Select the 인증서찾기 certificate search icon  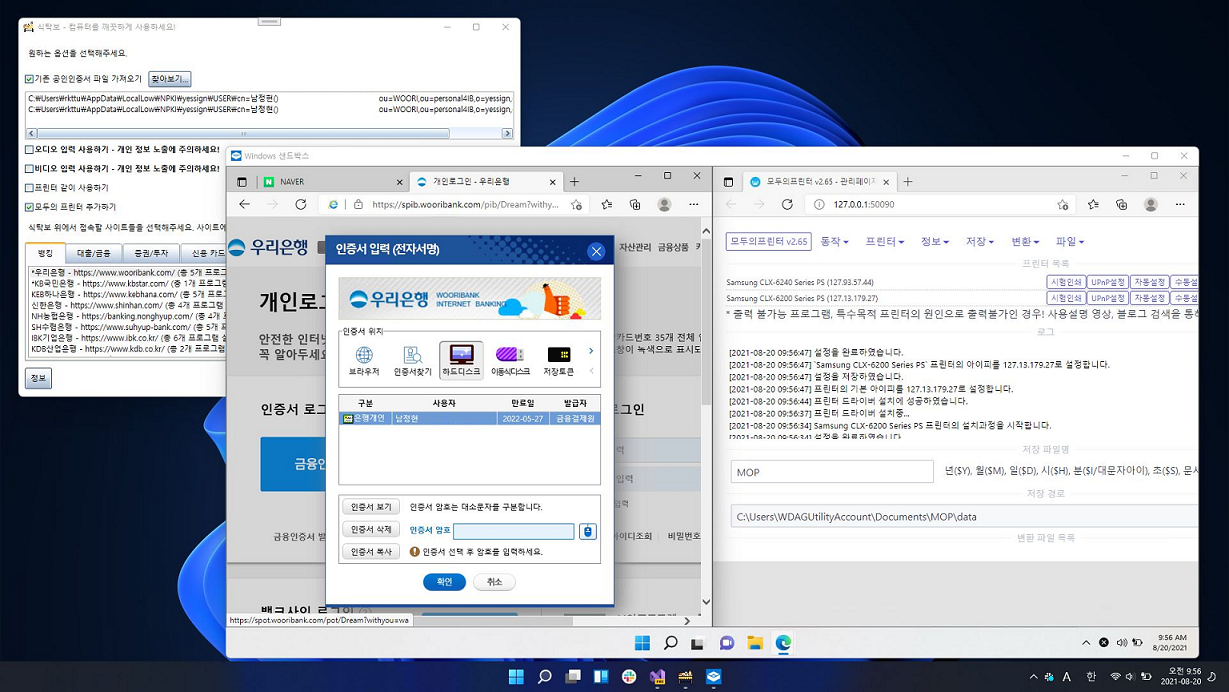(x=412, y=361)
